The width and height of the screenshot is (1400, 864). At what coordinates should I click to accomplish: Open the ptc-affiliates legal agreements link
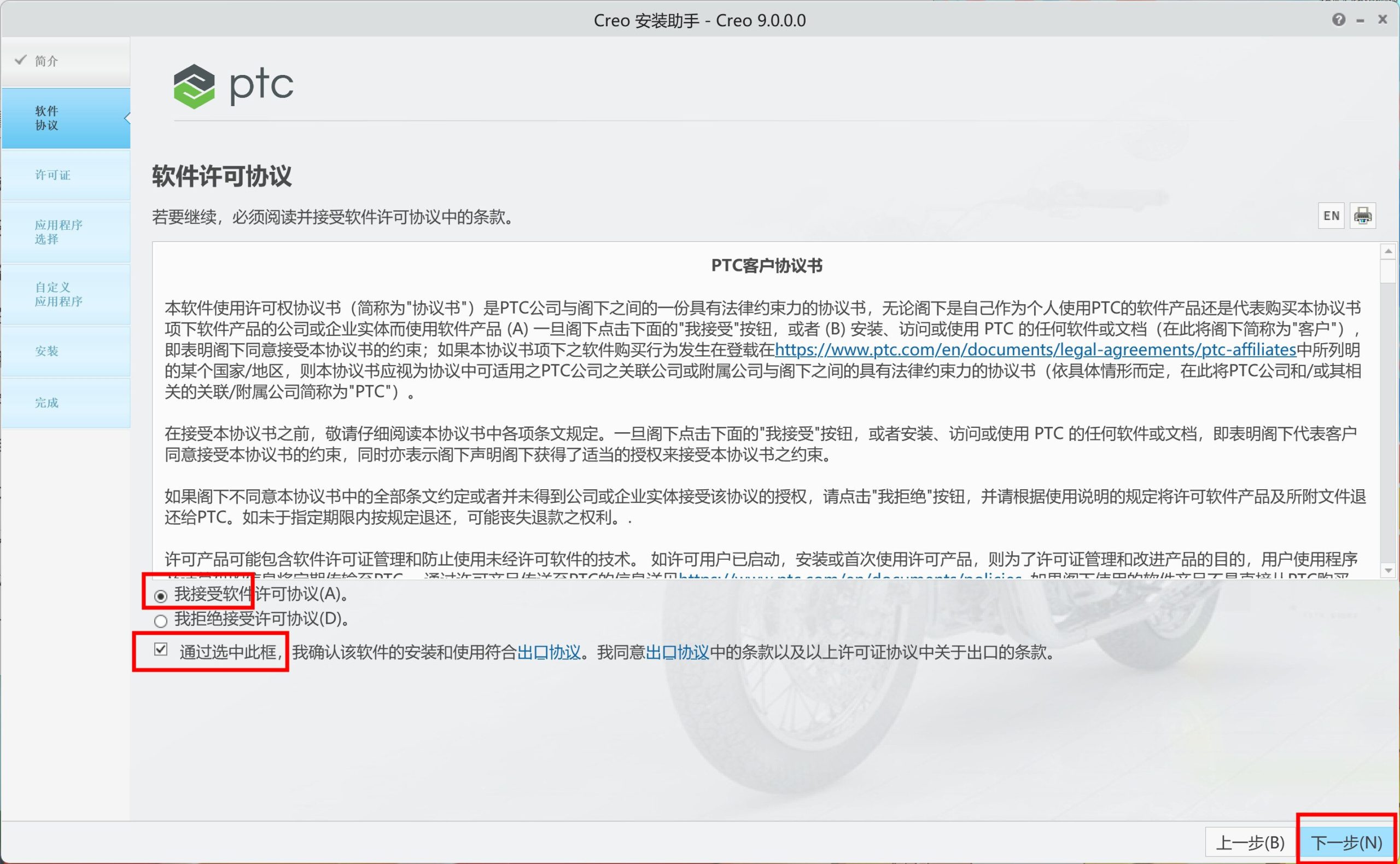click(1035, 350)
